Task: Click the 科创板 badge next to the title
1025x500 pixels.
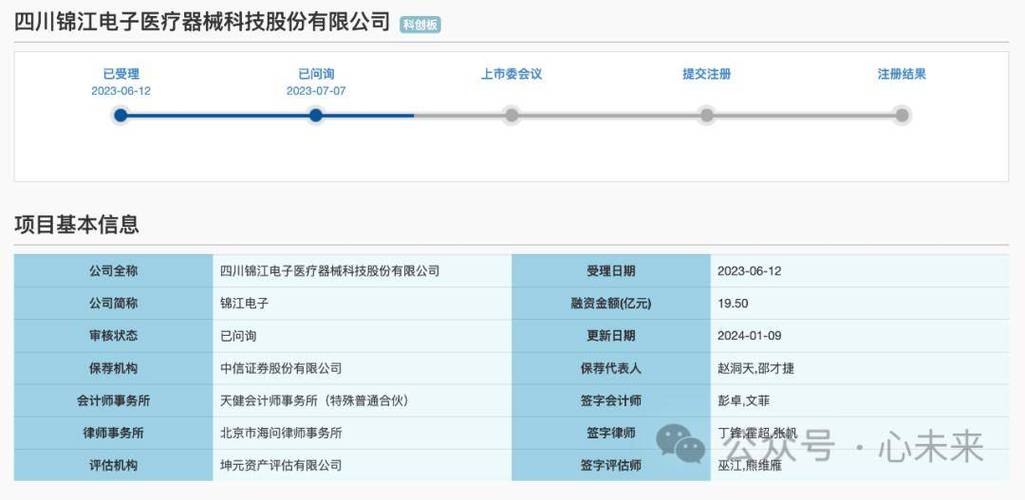Action: pyautogui.click(x=420, y=25)
